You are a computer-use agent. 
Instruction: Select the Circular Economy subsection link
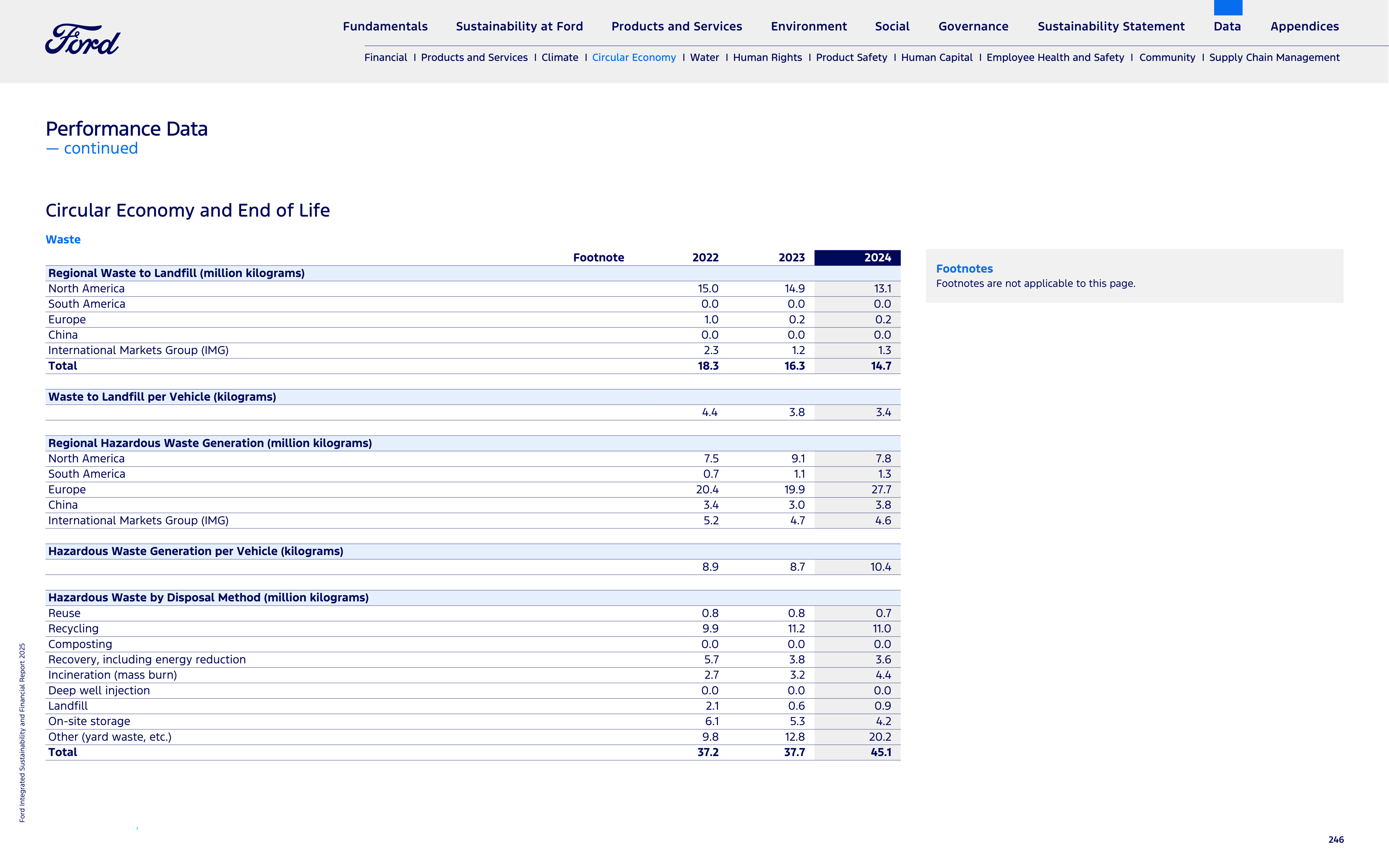tap(634, 58)
